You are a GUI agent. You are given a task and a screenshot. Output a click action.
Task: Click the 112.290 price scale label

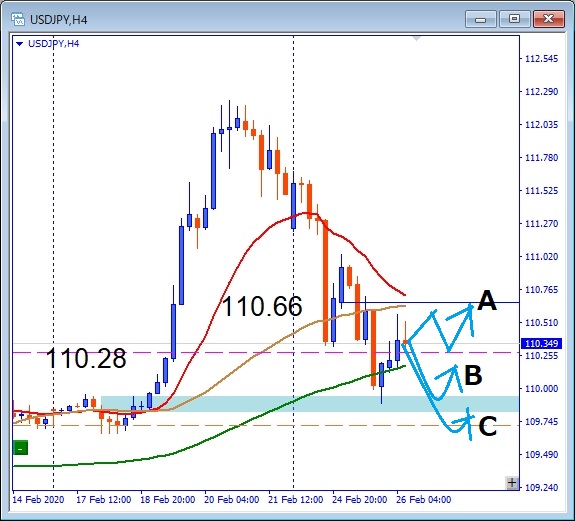click(x=542, y=92)
